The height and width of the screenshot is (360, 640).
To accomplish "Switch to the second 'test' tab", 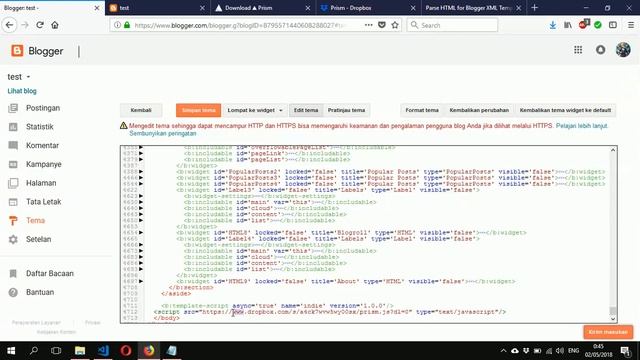I will pos(157,8).
